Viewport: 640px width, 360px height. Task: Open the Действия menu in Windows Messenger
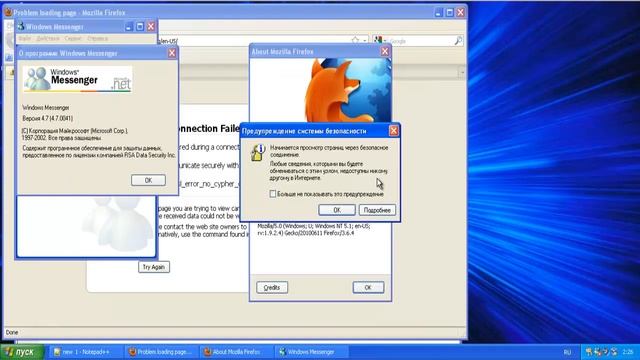[48, 38]
